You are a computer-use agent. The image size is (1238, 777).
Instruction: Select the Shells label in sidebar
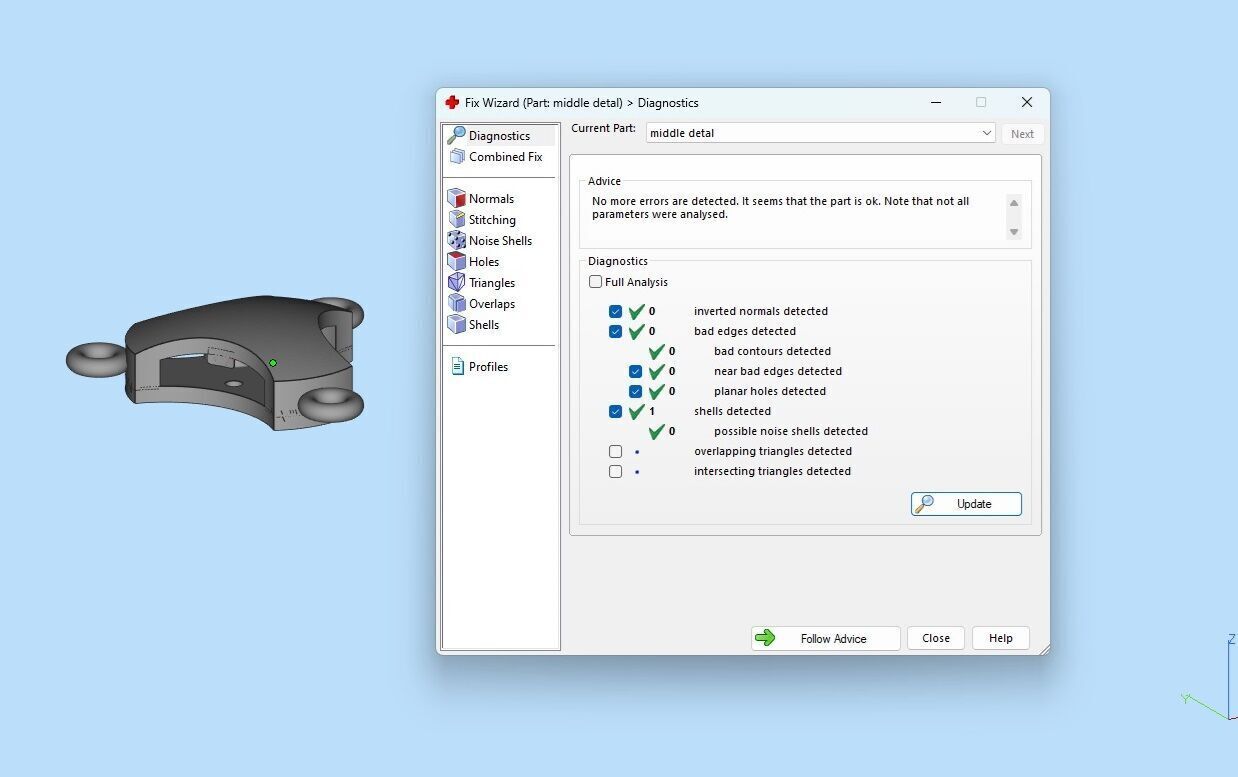484,325
